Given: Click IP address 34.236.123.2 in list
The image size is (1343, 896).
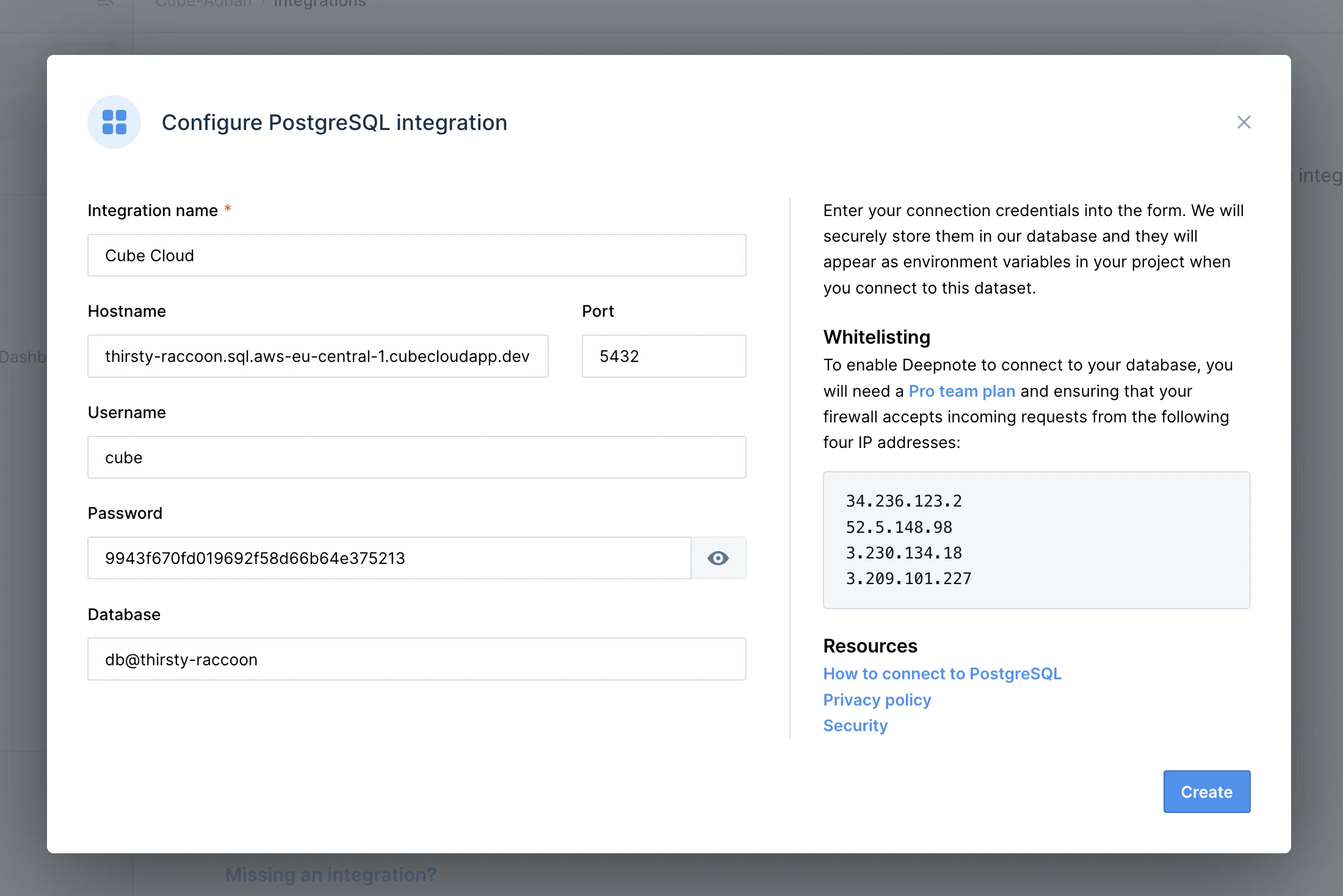Looking at the screenshot, I should 903,501.
